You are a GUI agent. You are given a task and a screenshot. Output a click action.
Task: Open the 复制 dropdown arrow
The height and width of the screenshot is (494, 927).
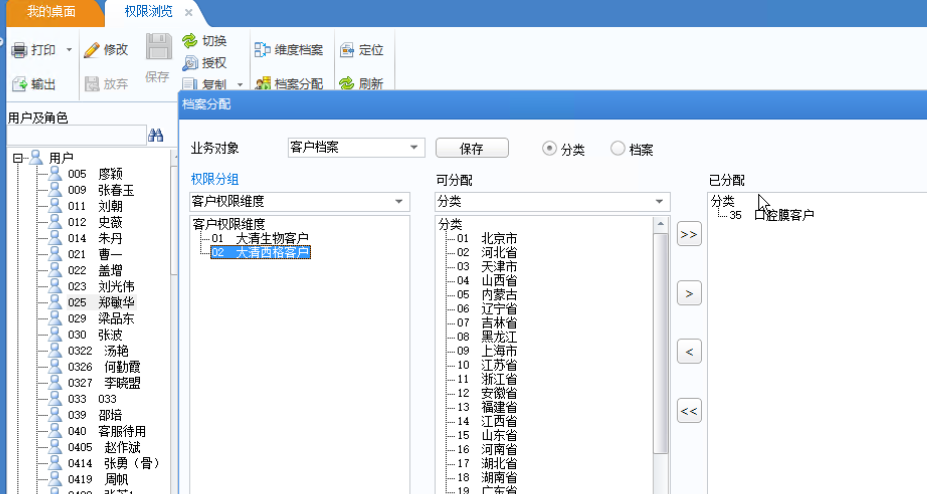(x=240, y=84)
